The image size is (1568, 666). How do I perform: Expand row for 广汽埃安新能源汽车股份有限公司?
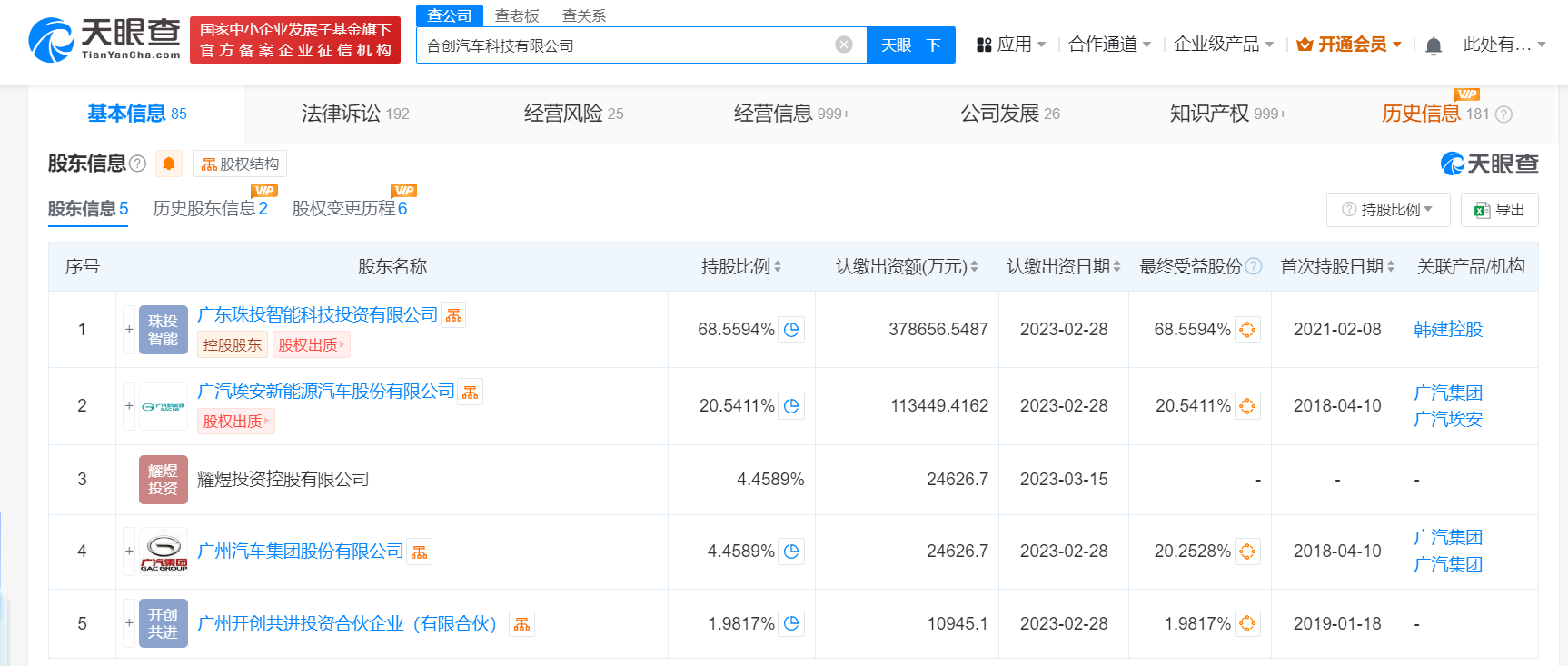129,406
